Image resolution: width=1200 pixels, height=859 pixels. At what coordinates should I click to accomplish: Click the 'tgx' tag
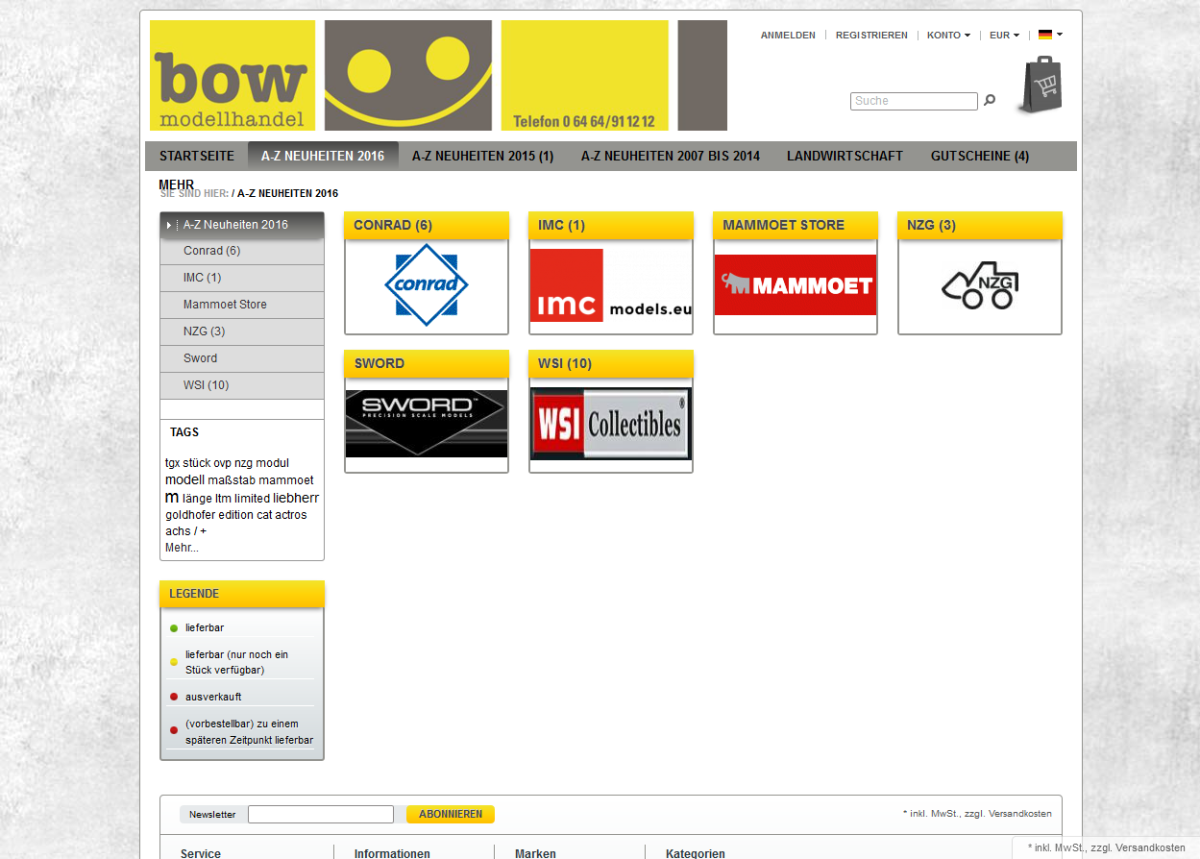[172, 463]
